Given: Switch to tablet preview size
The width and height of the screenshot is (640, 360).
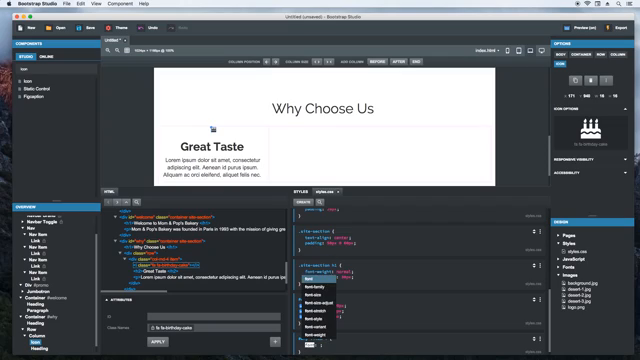Looking at the screenshot, I should click(519, 51).
